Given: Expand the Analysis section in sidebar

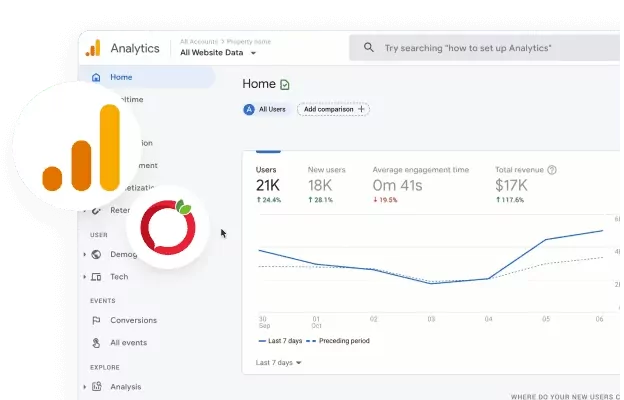Looking at the screenshot, I should (x=84, y=387).
